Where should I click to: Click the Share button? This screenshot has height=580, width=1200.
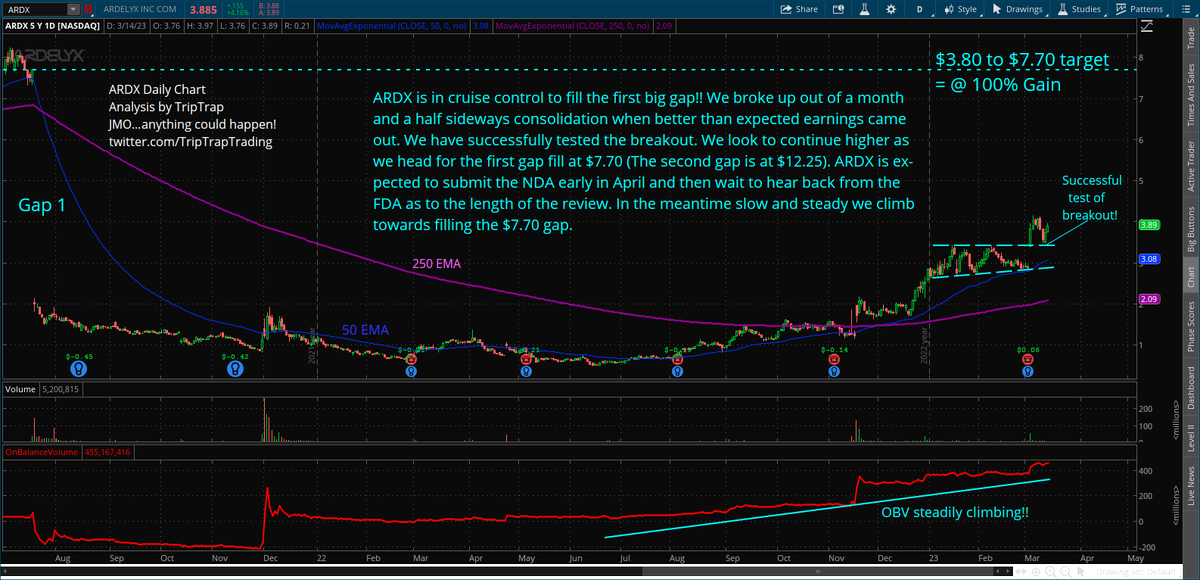800,9
